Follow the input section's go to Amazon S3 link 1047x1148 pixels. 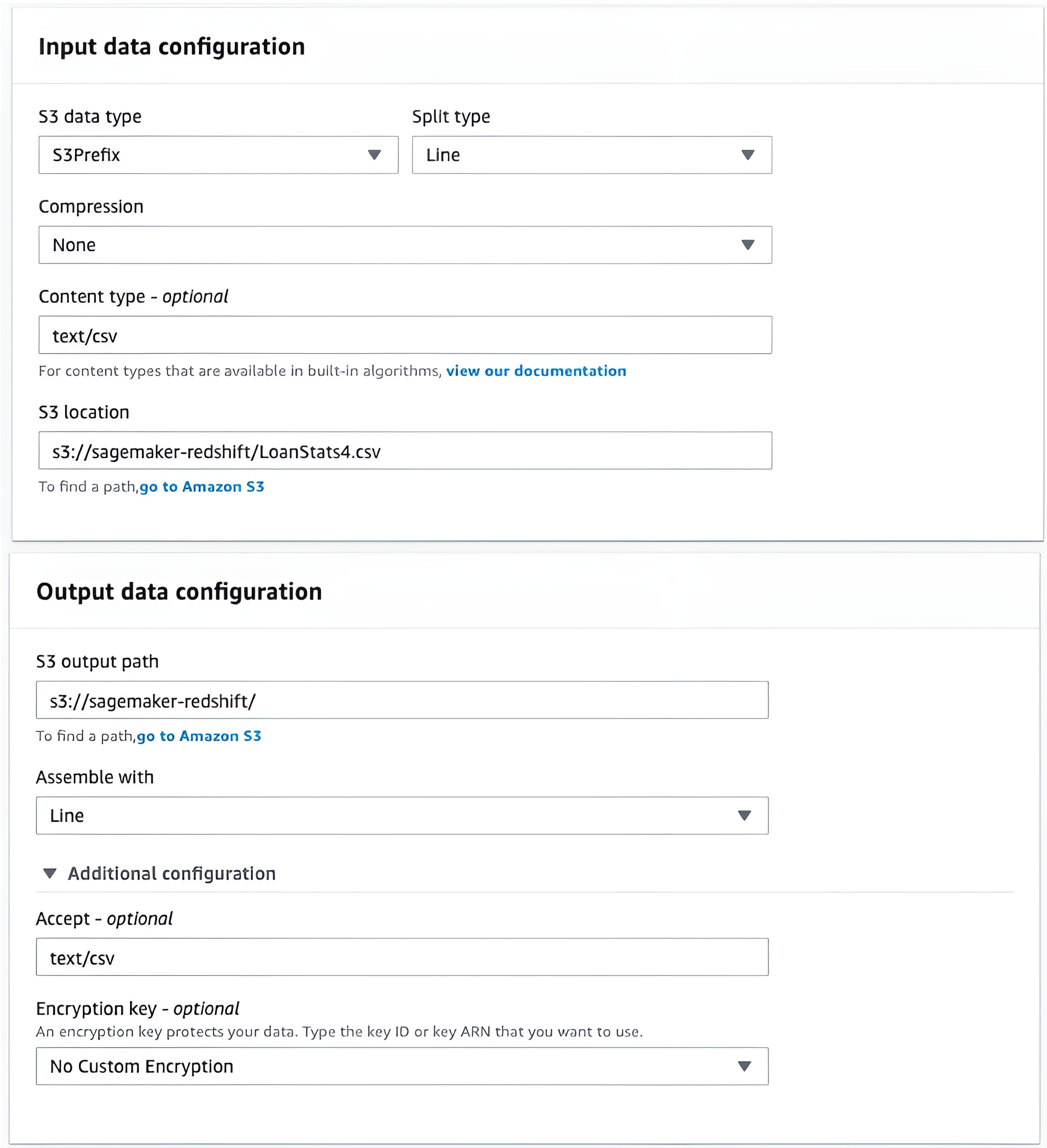click(x=202, y=487)
